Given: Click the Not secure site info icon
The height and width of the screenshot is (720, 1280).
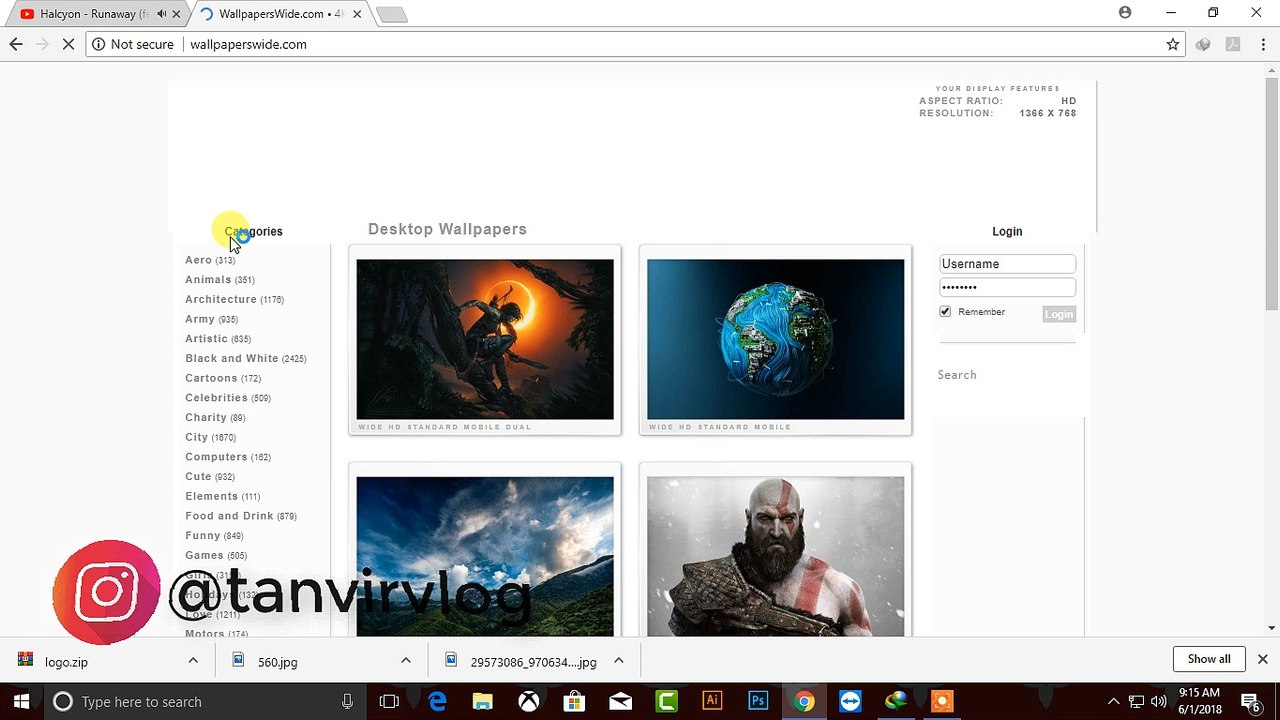Looking at the screenshot, I should [x=98, y=44].
